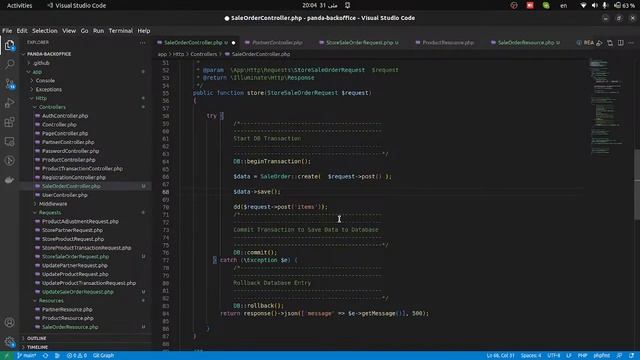The width and height of the screenshot is (640, 360).
Task: Open the Search view in the activity bar
Action: [9, 64]
